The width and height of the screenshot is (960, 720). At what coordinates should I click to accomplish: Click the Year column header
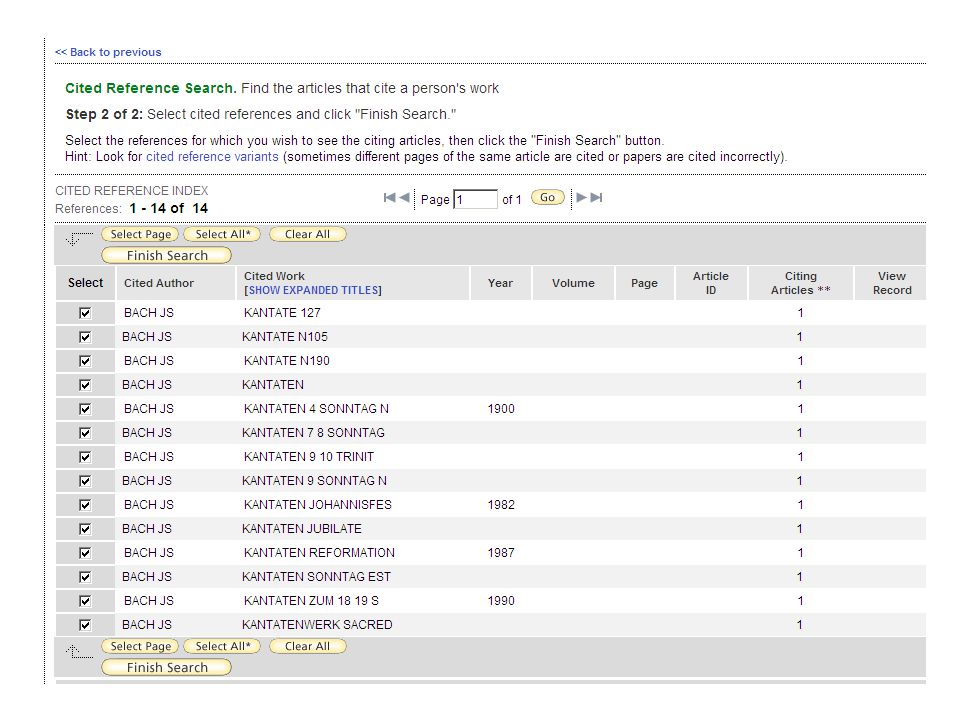(500, 283)
